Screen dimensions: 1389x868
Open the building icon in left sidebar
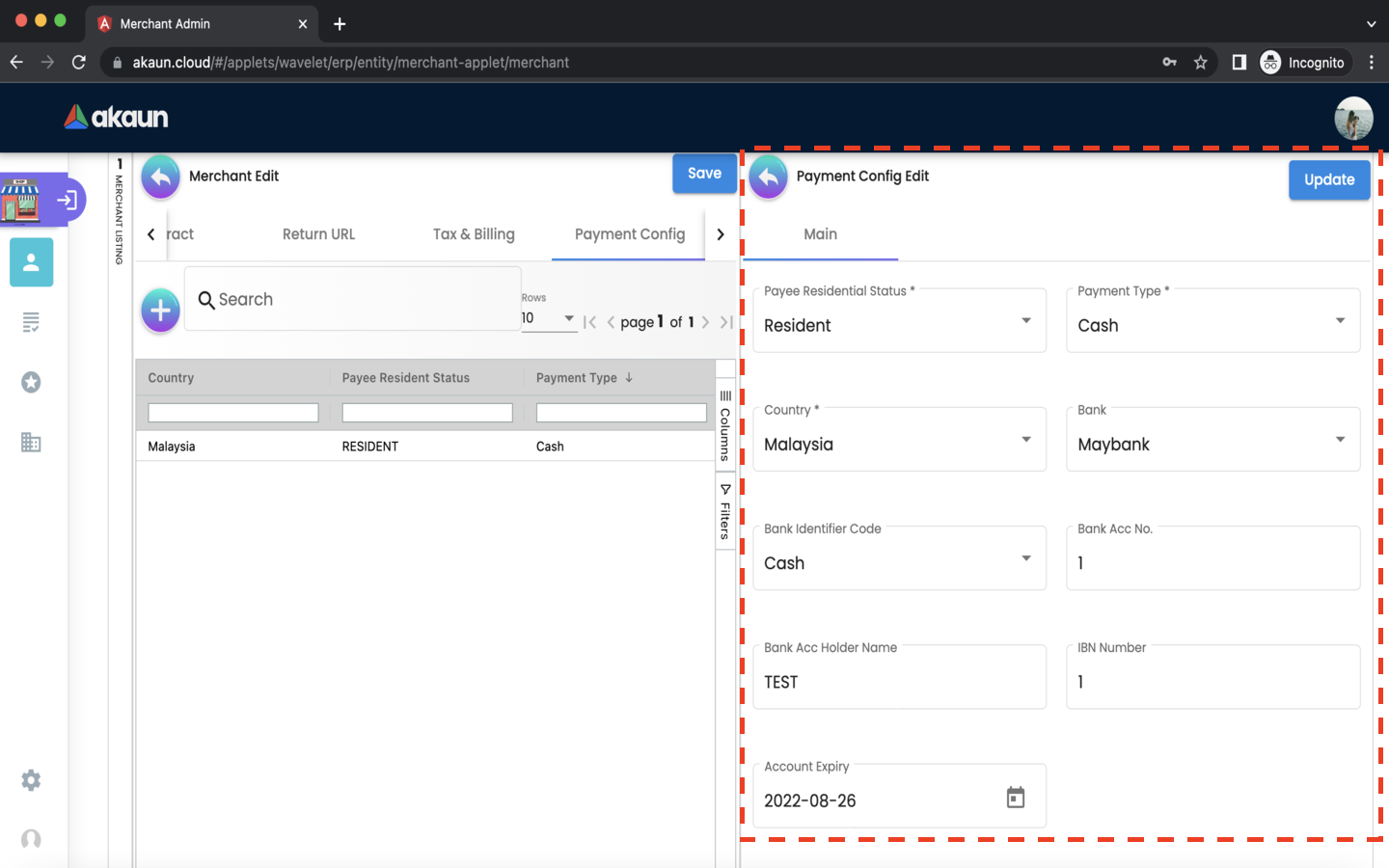[x=31, y=443]
